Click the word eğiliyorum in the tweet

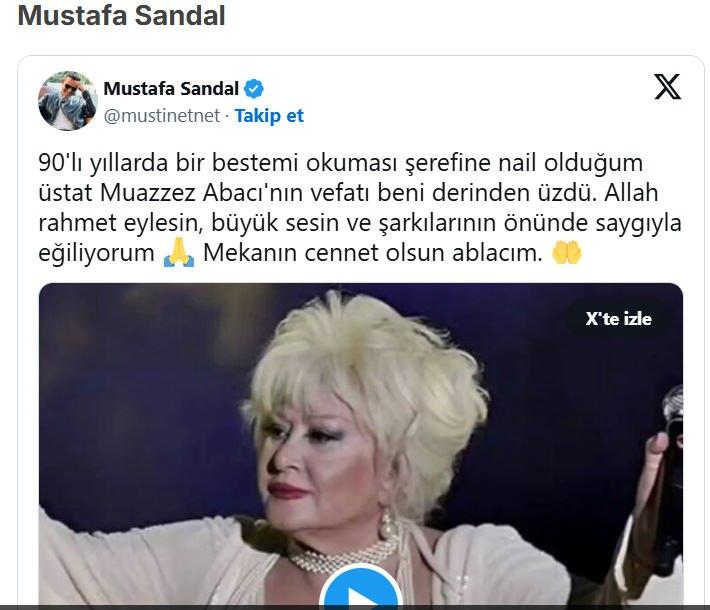point(96,253)
